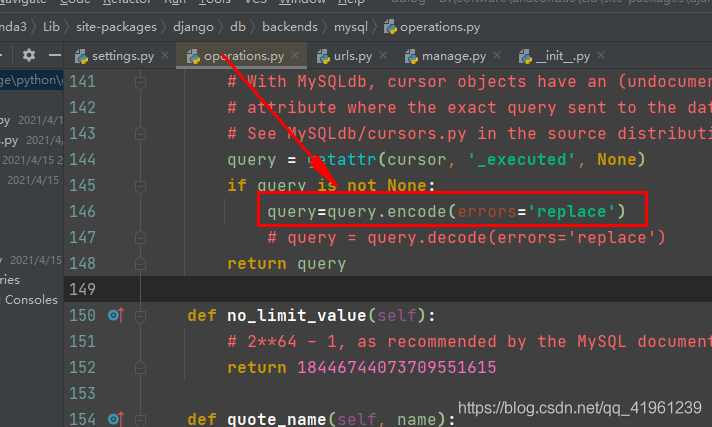The height and width of the screenshot is (427, 712).
Task: Click the quote_name function name
Action: coord(277,419)
